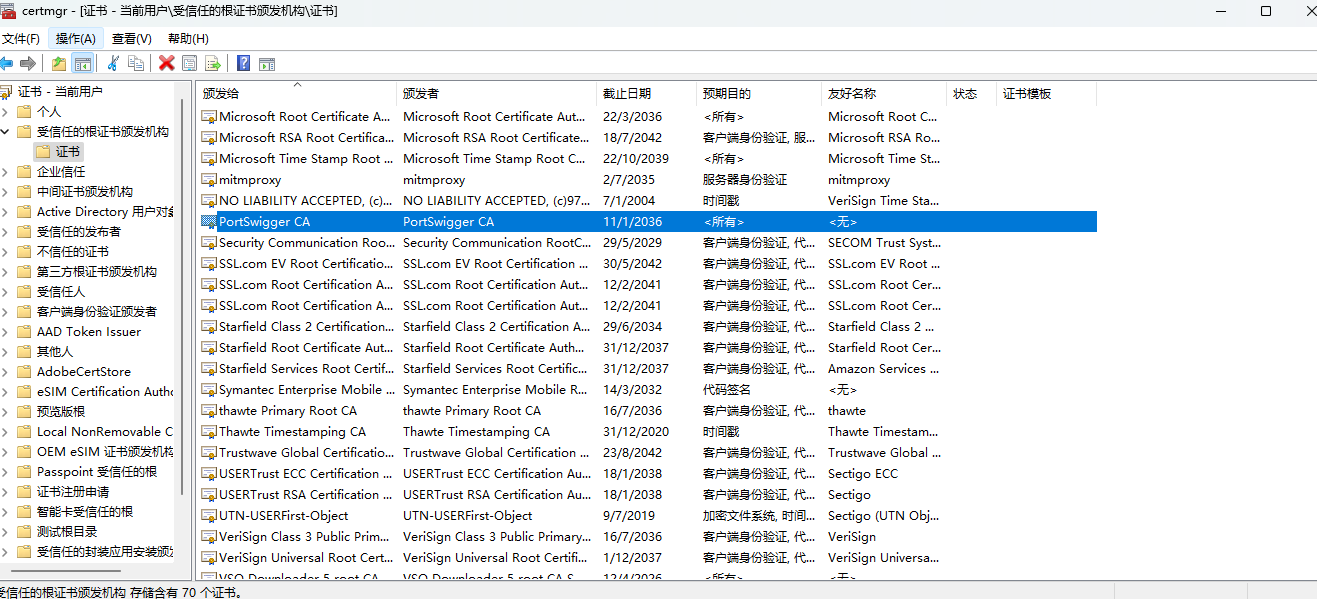
Task: Open the 帮助(H) menu
Action: pos(188,38)
